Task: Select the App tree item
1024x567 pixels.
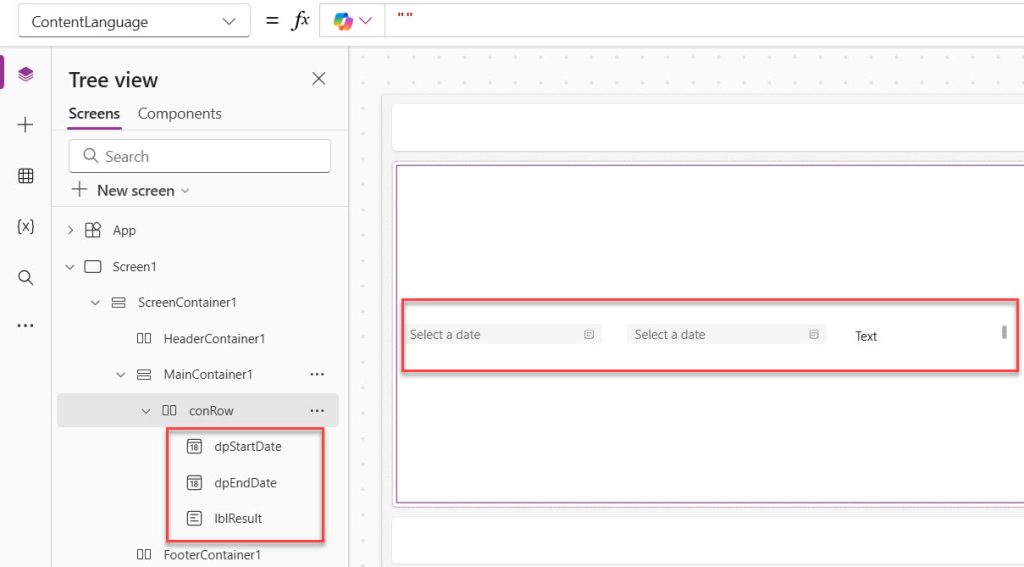Action: coord(124,231)
